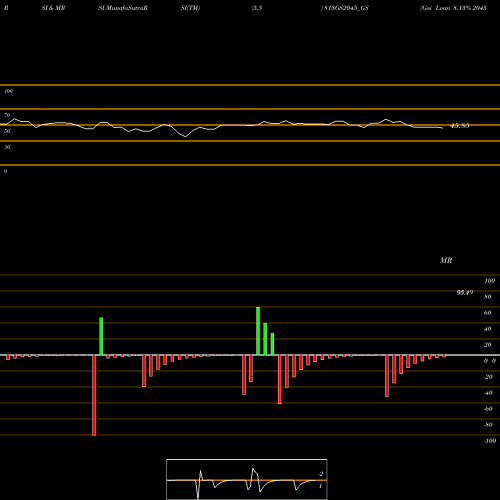Click the MR axis label '-80'
The height and width of the screenshot is (500, 500).
[488, 425]
